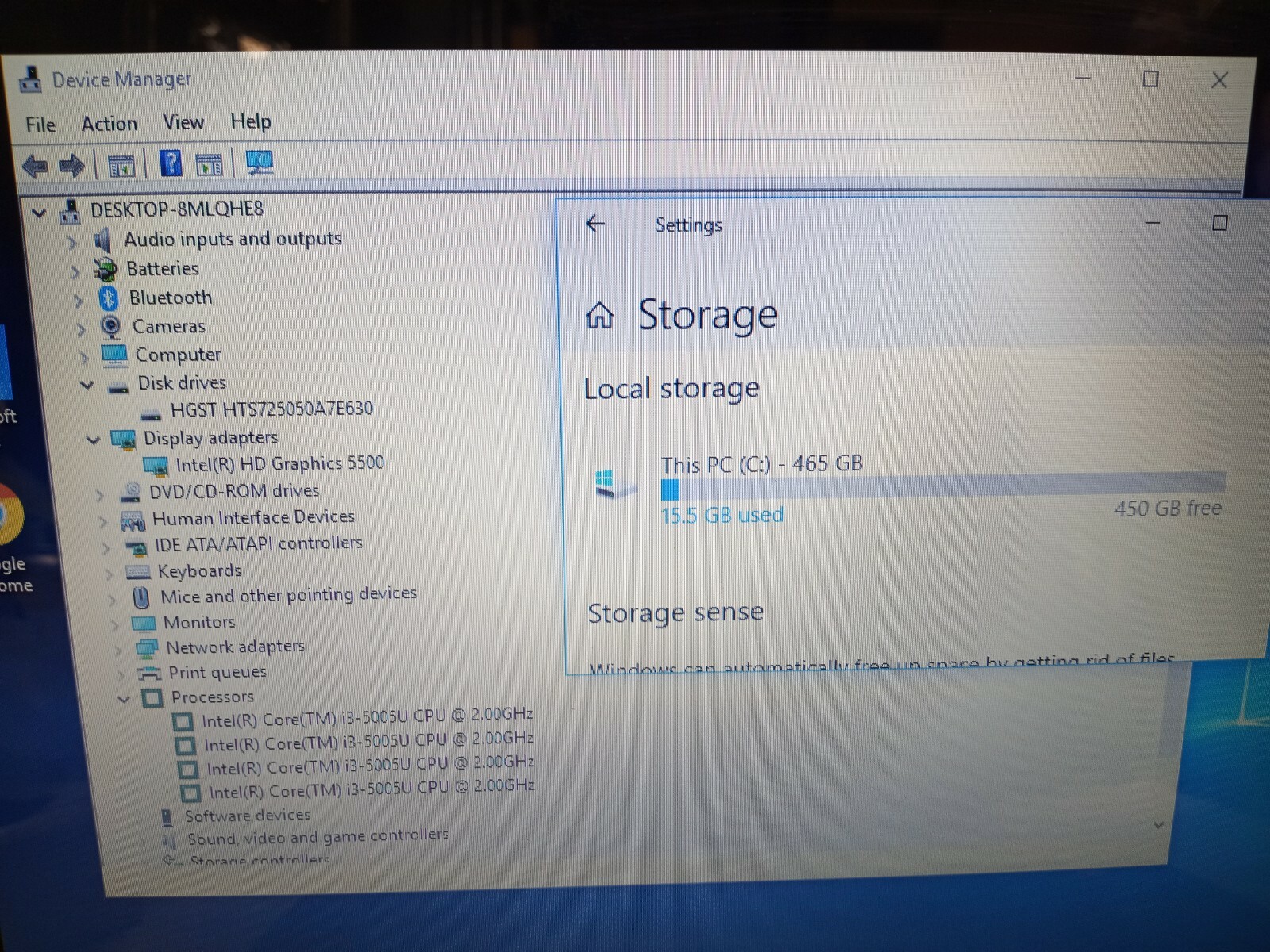Click the blue Help question mark toolbar icon
This screenshot has width=1270, height=952.
tap(171, 163)
